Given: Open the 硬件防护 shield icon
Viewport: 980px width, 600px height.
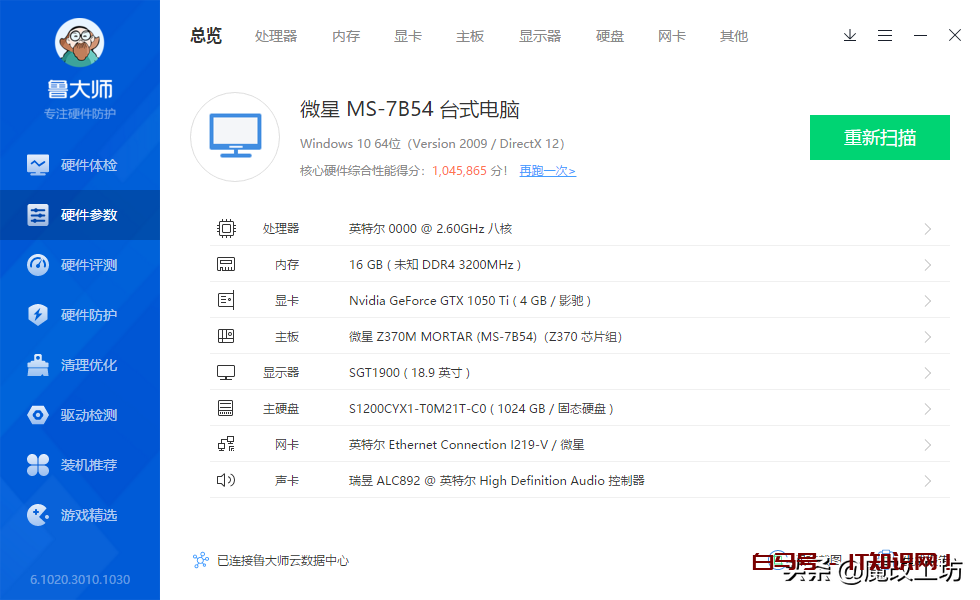Looking at the screenshot, I should click(38, 315).
